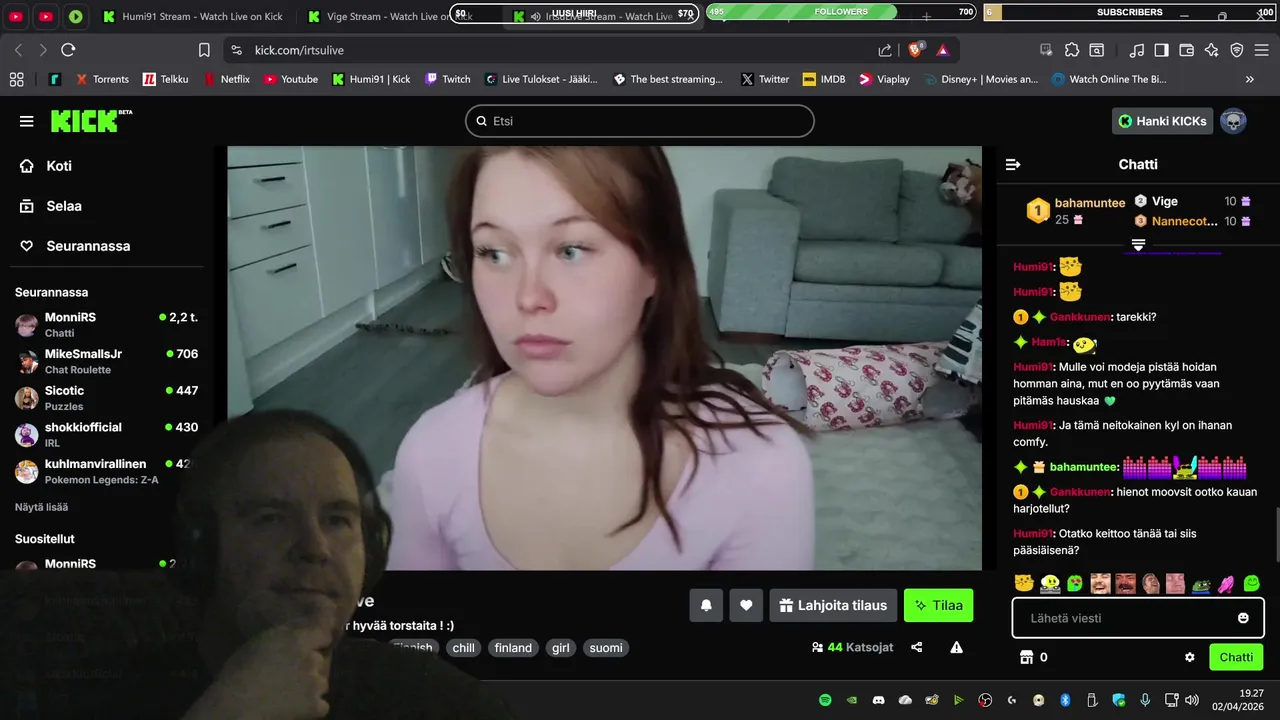The width and height of the screenshot is (1280, 720).
Task: Collapse chat using the arrow icon
Action: click(1013, 164)
